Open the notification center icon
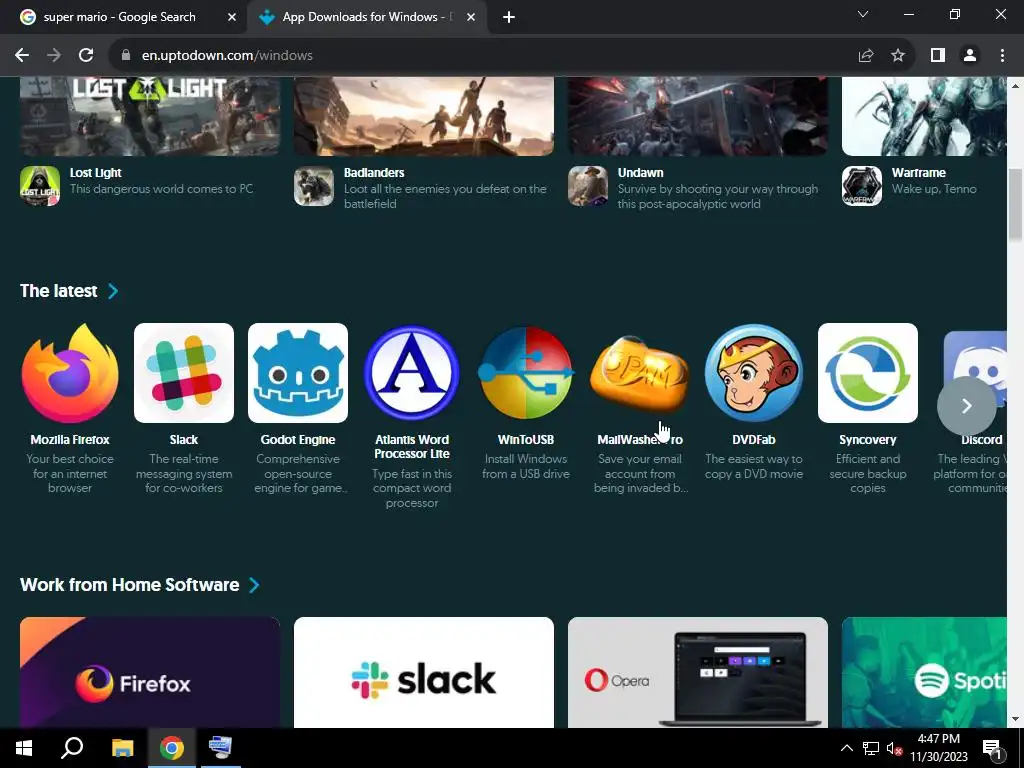Screen dimensions: 1024x768 (x=991, y=748)
